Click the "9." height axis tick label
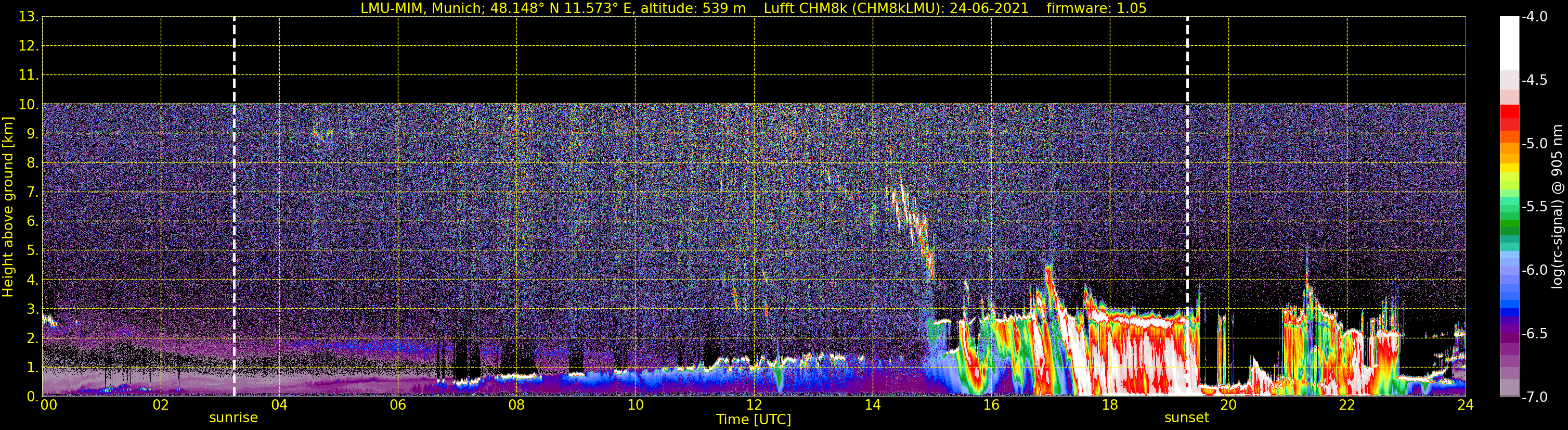Image resolution: width=1568 pixels, height=430 pixels. click(x=32, y=134)
